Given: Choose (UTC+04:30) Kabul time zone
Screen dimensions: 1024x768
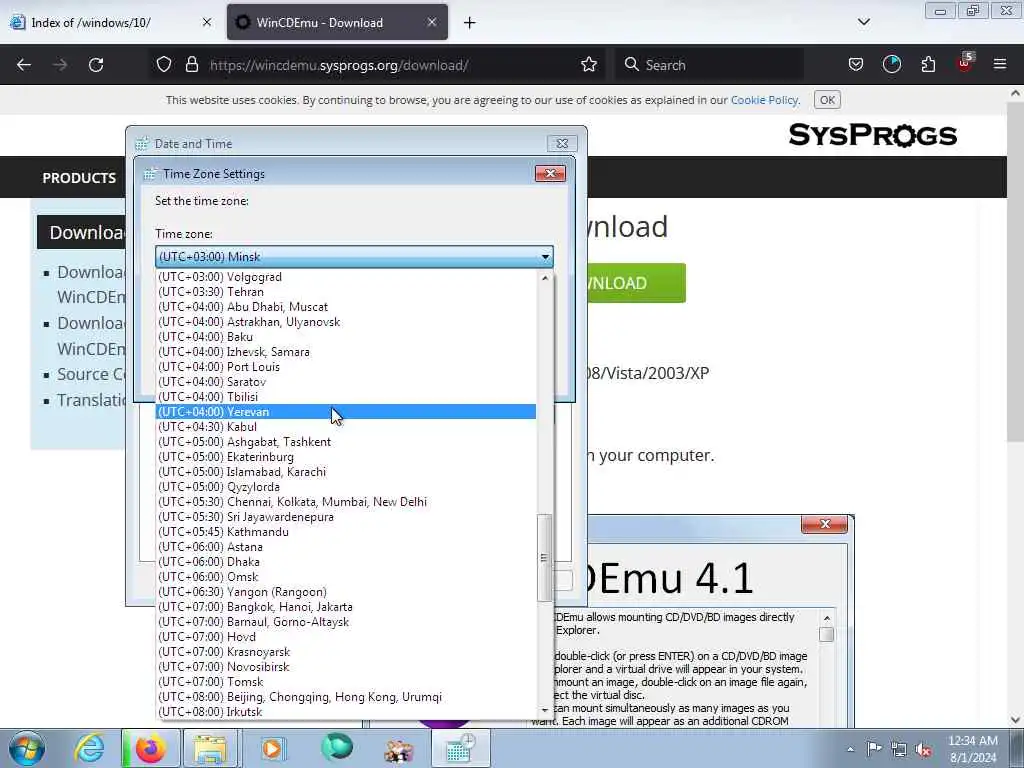Looking at the screenshot, I should click(345, 427).
